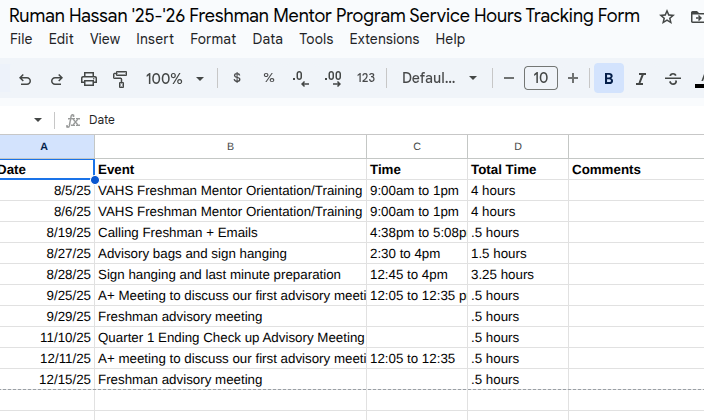Apply percent format to the cell
This screenshot has width=704, height=420.
tap(269, 79)
